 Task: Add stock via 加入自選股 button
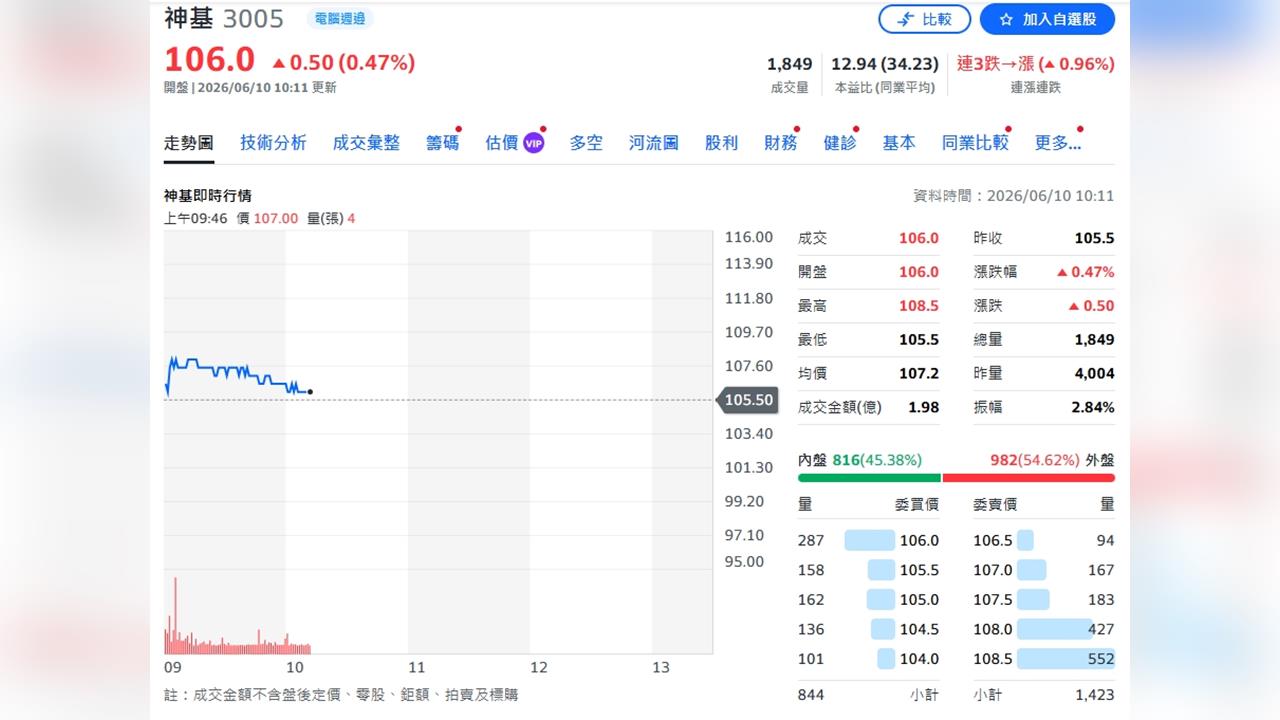1047,19
